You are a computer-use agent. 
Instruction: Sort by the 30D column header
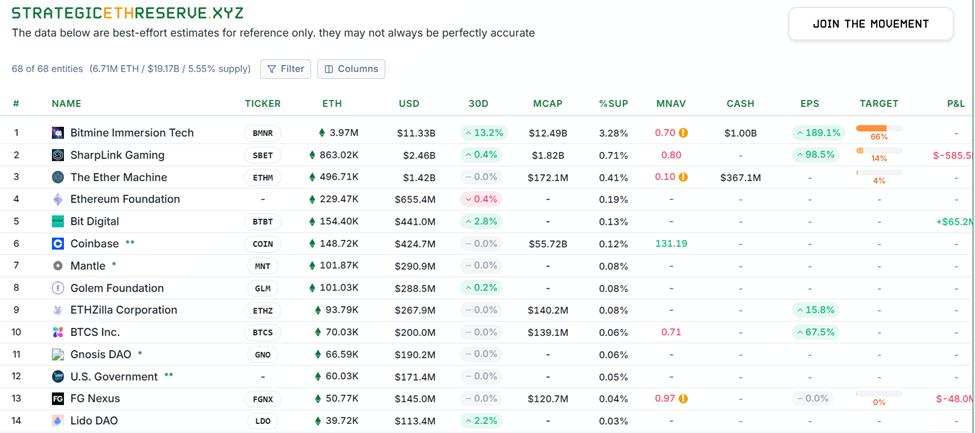[x=478, y=103]
